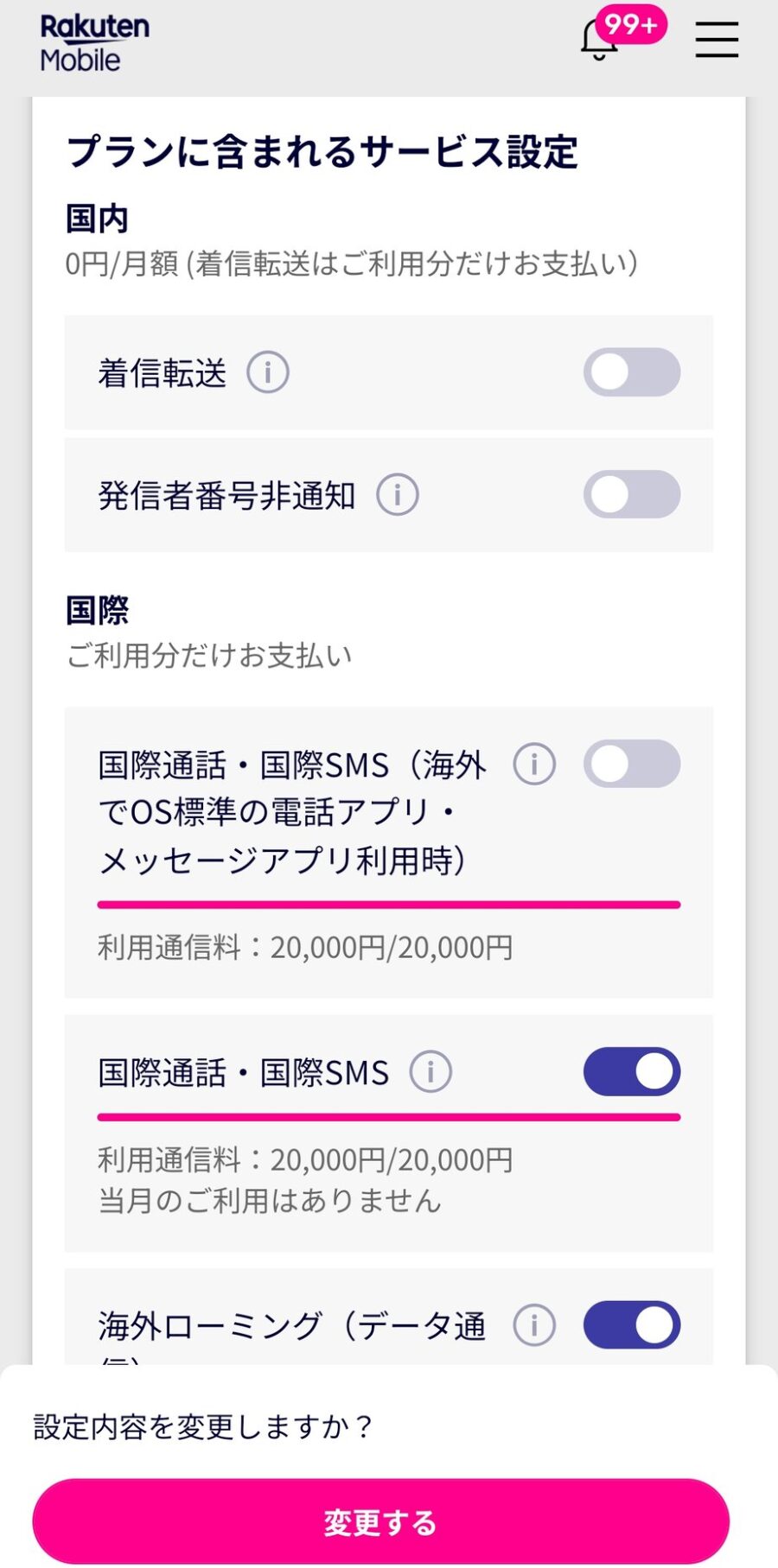The width and height of the screenshot is (778, 1568).
Task: Show info for 海外ローミング（データ通信）
Action: pyautogui.click(x=534, y=1325)
